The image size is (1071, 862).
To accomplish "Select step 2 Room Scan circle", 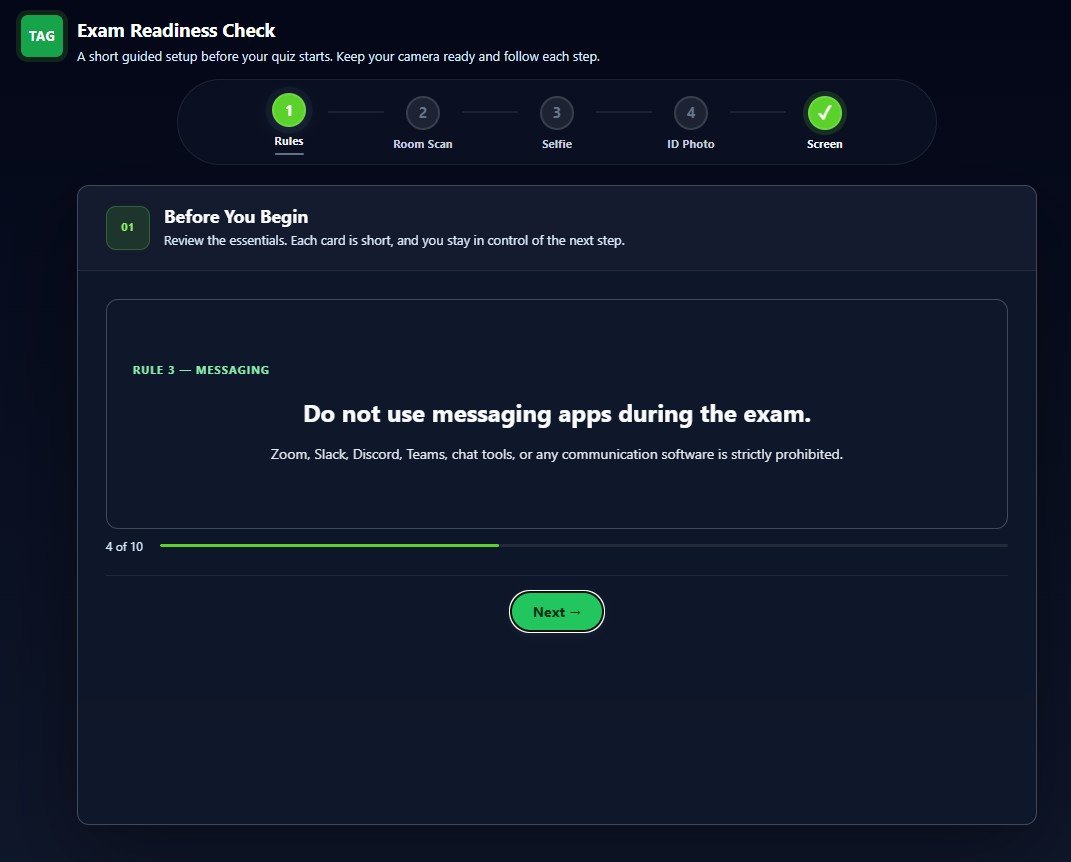I will coord(423,113).
